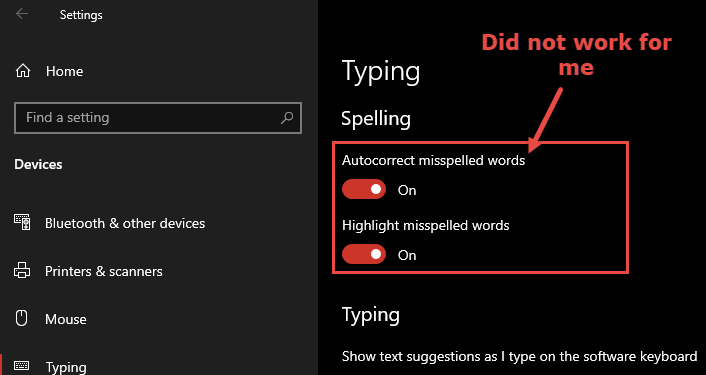706x375 pixels.
Task: Select the Typing label in the sidebar
Action: point(66,367)
